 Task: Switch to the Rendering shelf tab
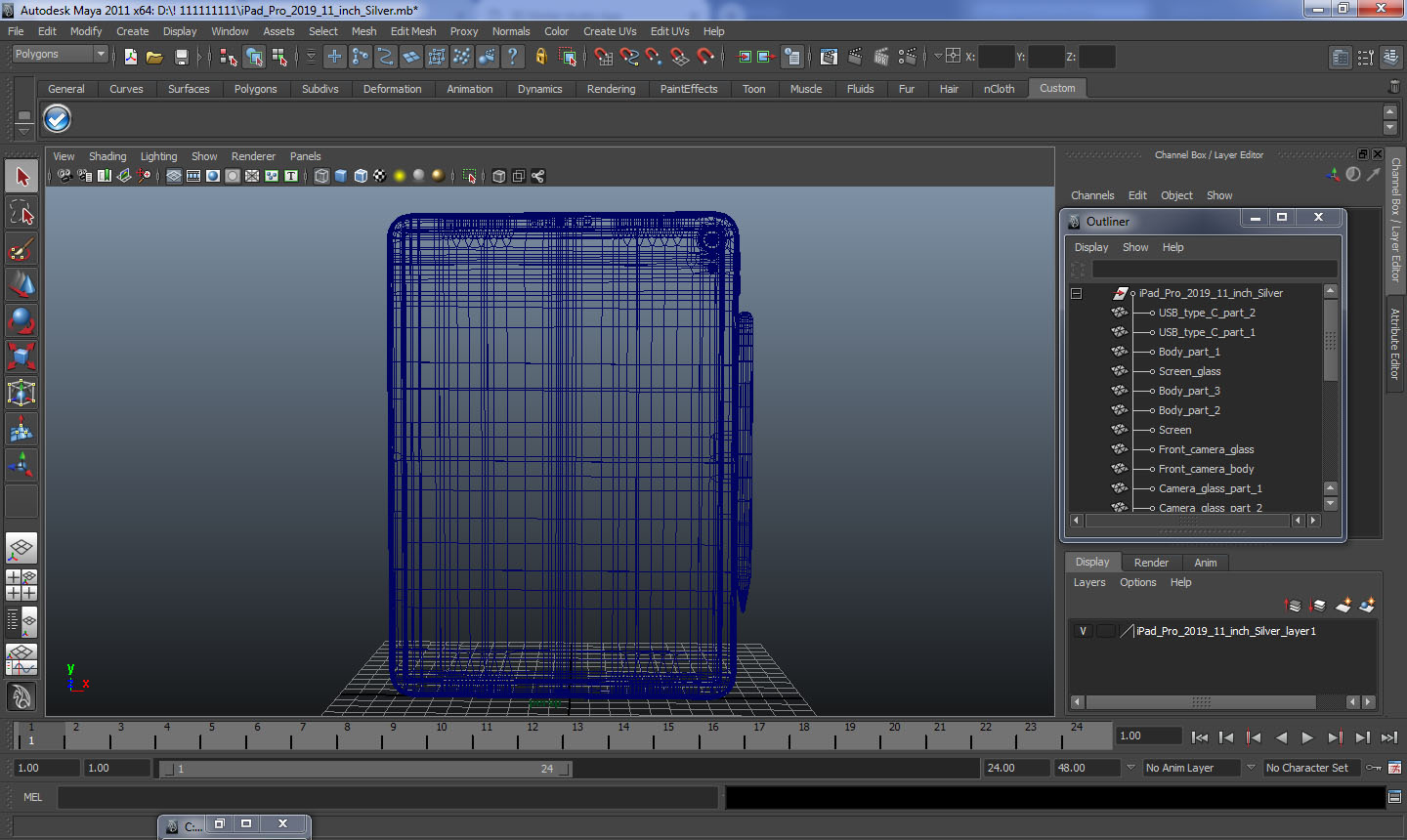tap(611, 89)
